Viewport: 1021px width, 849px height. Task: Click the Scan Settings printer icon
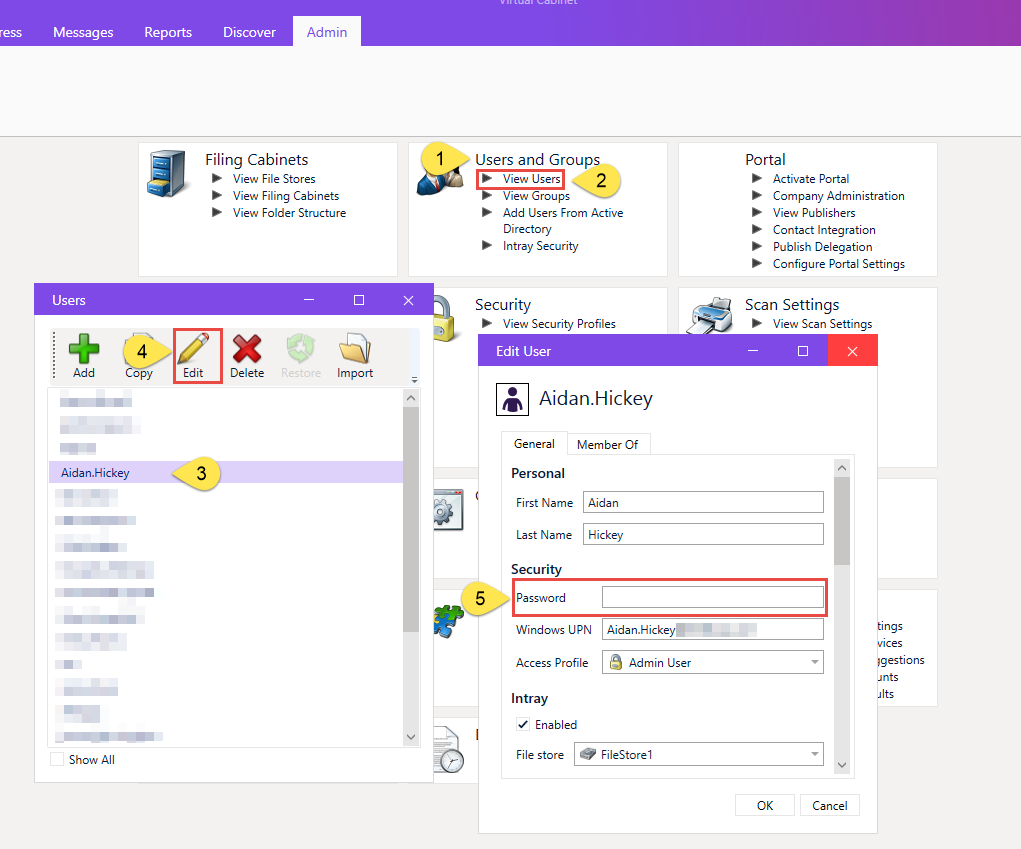(x=710, y=315)
